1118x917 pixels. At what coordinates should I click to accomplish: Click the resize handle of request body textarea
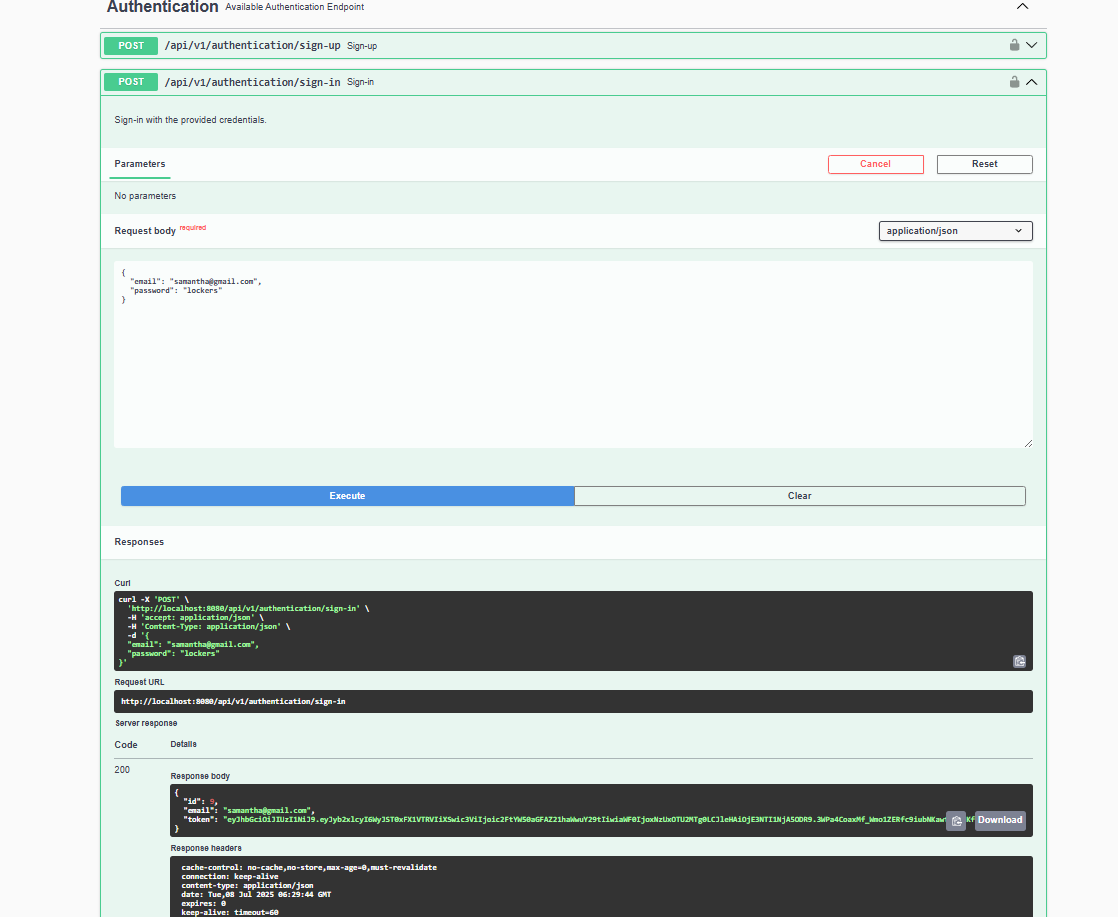(1028, 444)
